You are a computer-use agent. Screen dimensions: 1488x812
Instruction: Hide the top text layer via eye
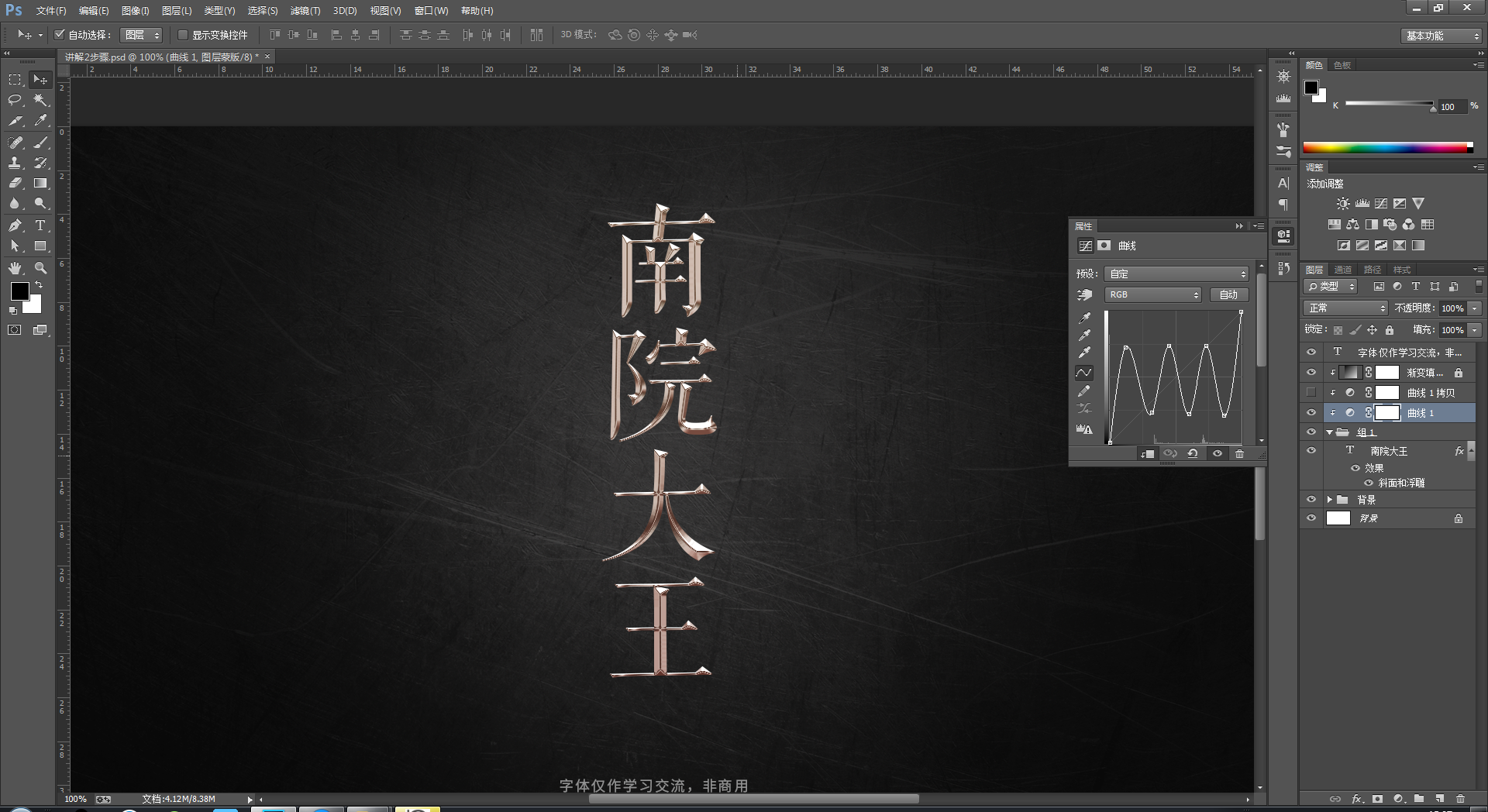(1311, 352)
